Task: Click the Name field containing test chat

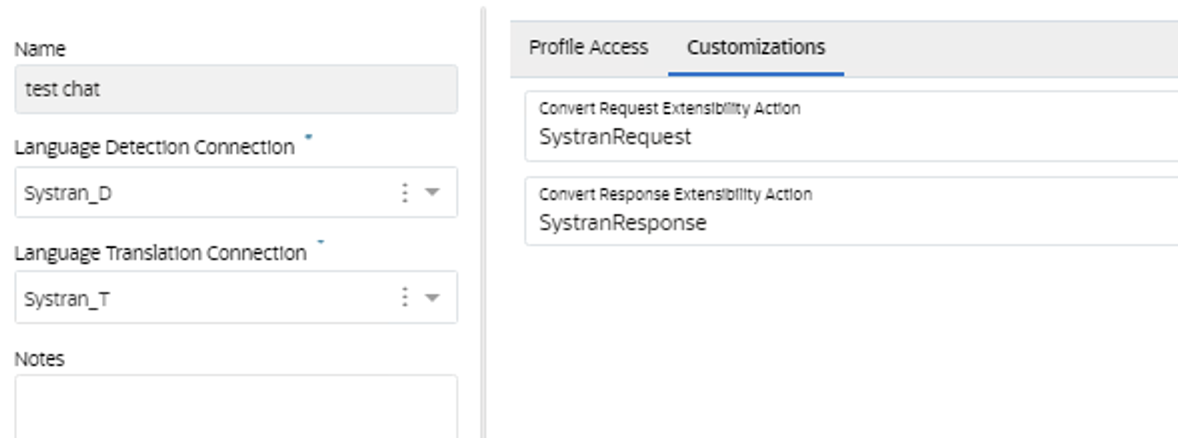Action: pos(236,89)
